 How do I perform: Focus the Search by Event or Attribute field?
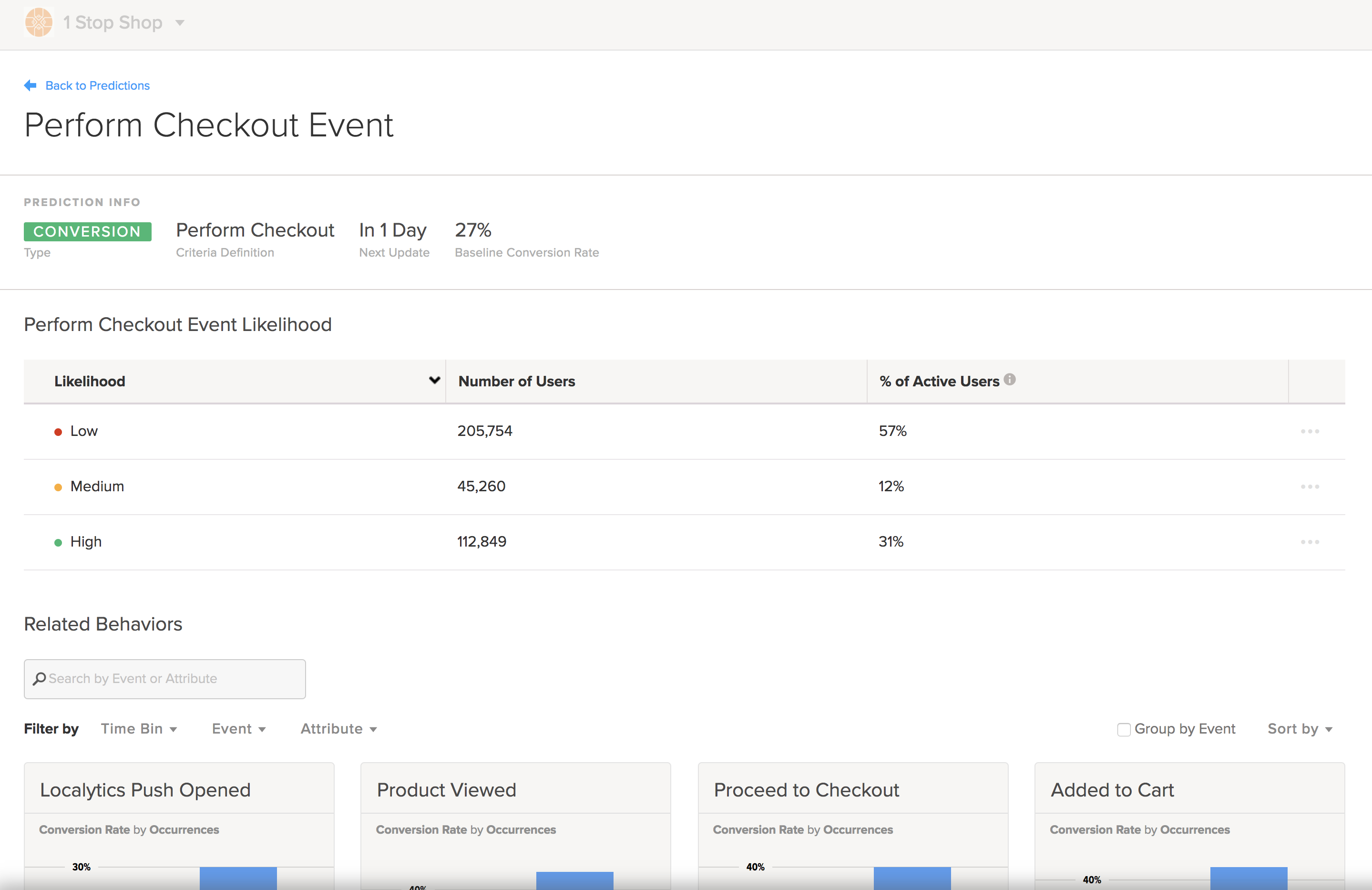(173, 679)
